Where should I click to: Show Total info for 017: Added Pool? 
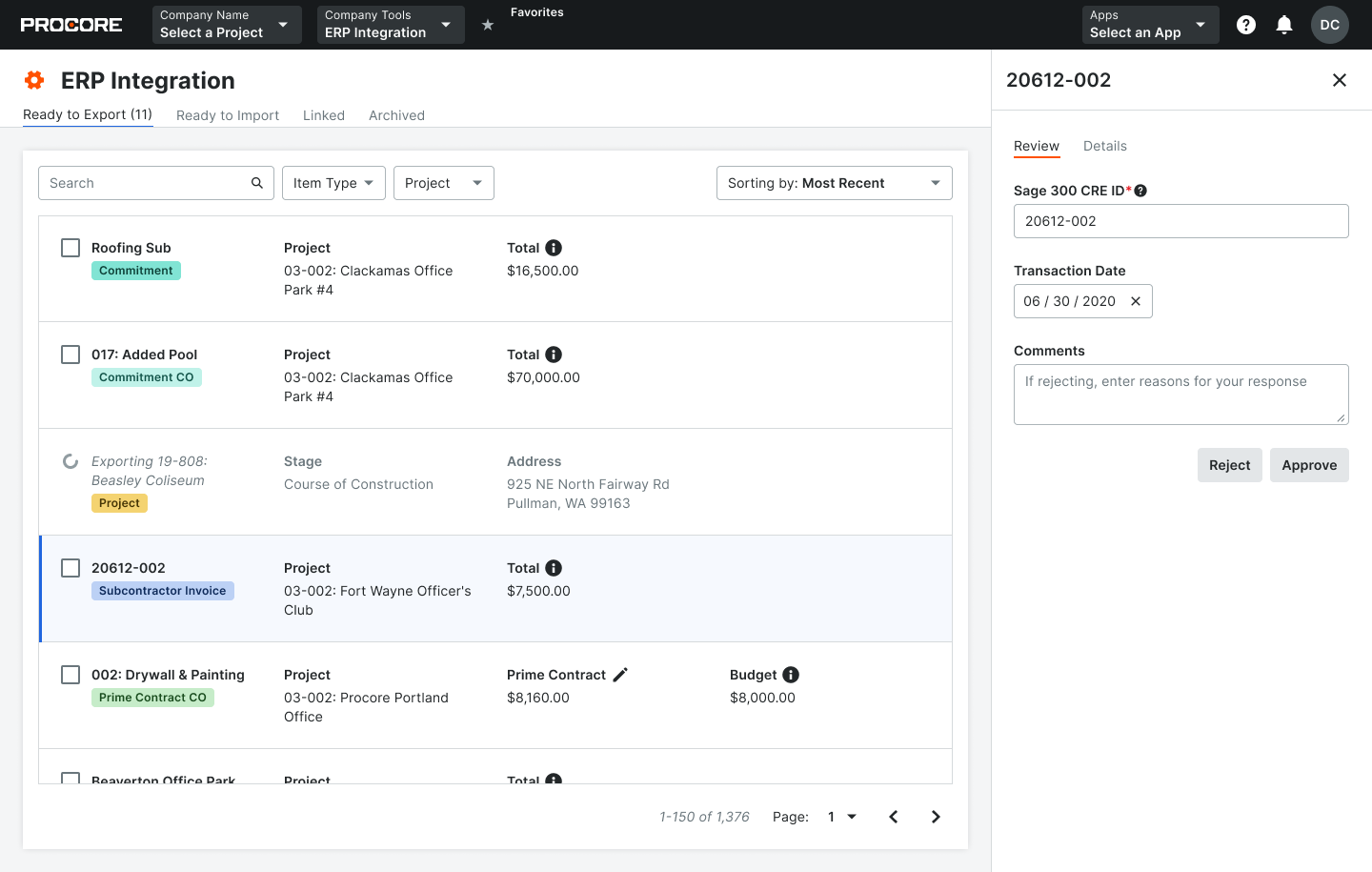[554, 355]
